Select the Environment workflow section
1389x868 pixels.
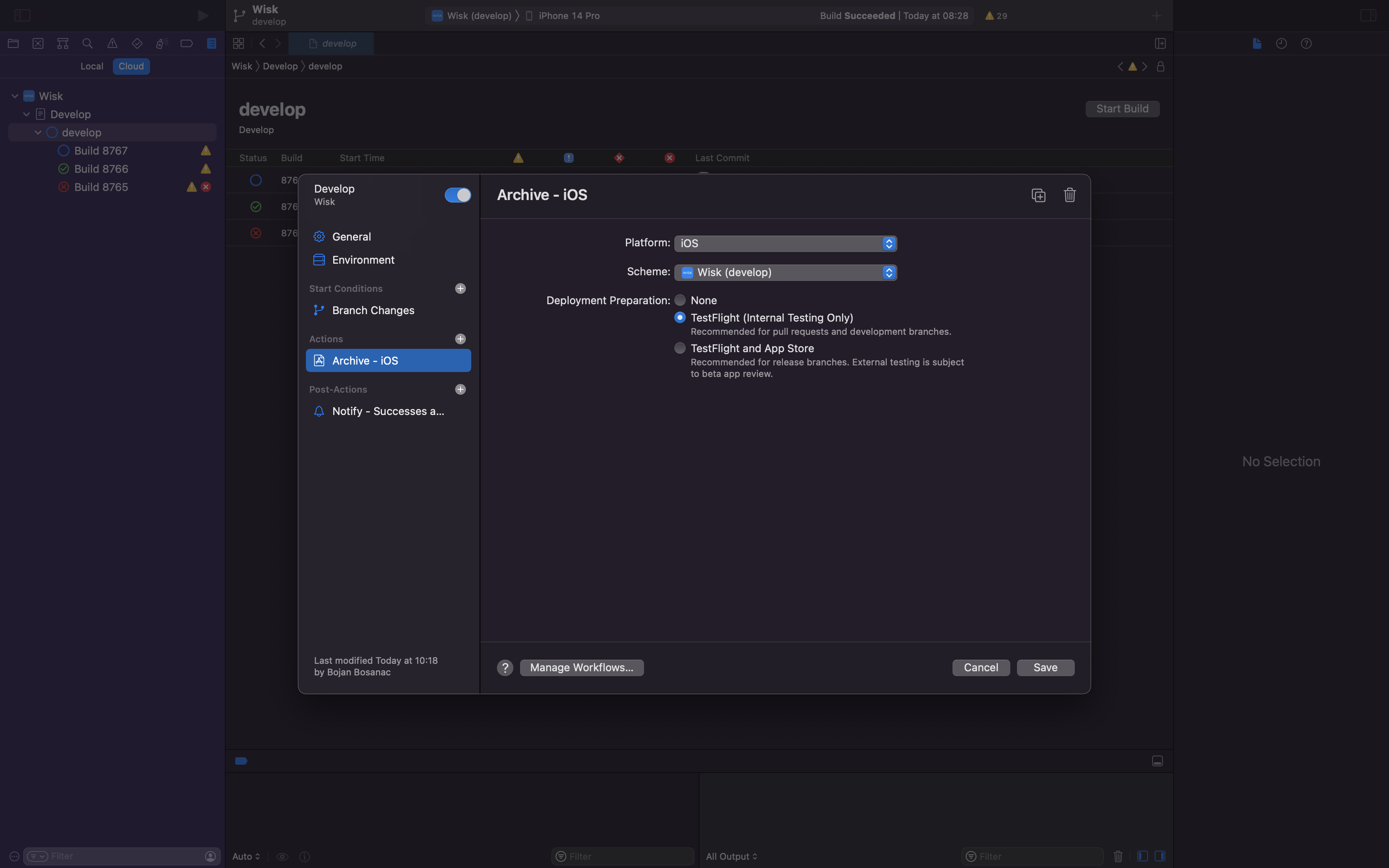pyautogui.click(x=389, y=260)
